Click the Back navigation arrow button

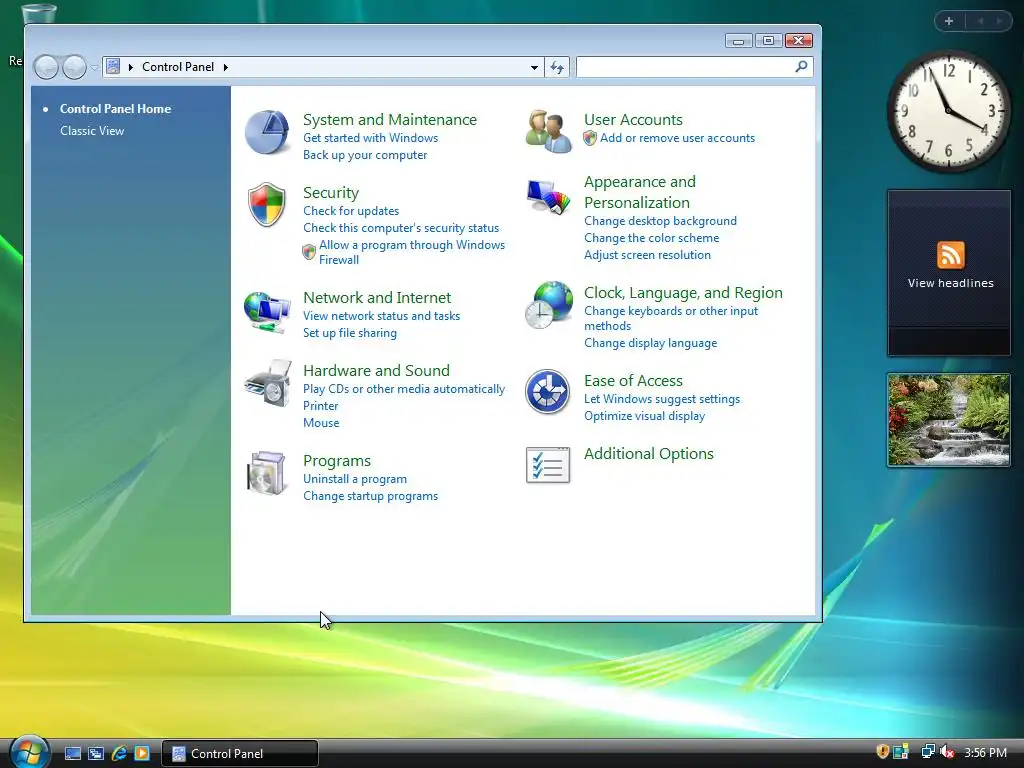pyautogui.click(x=46, y=67)
